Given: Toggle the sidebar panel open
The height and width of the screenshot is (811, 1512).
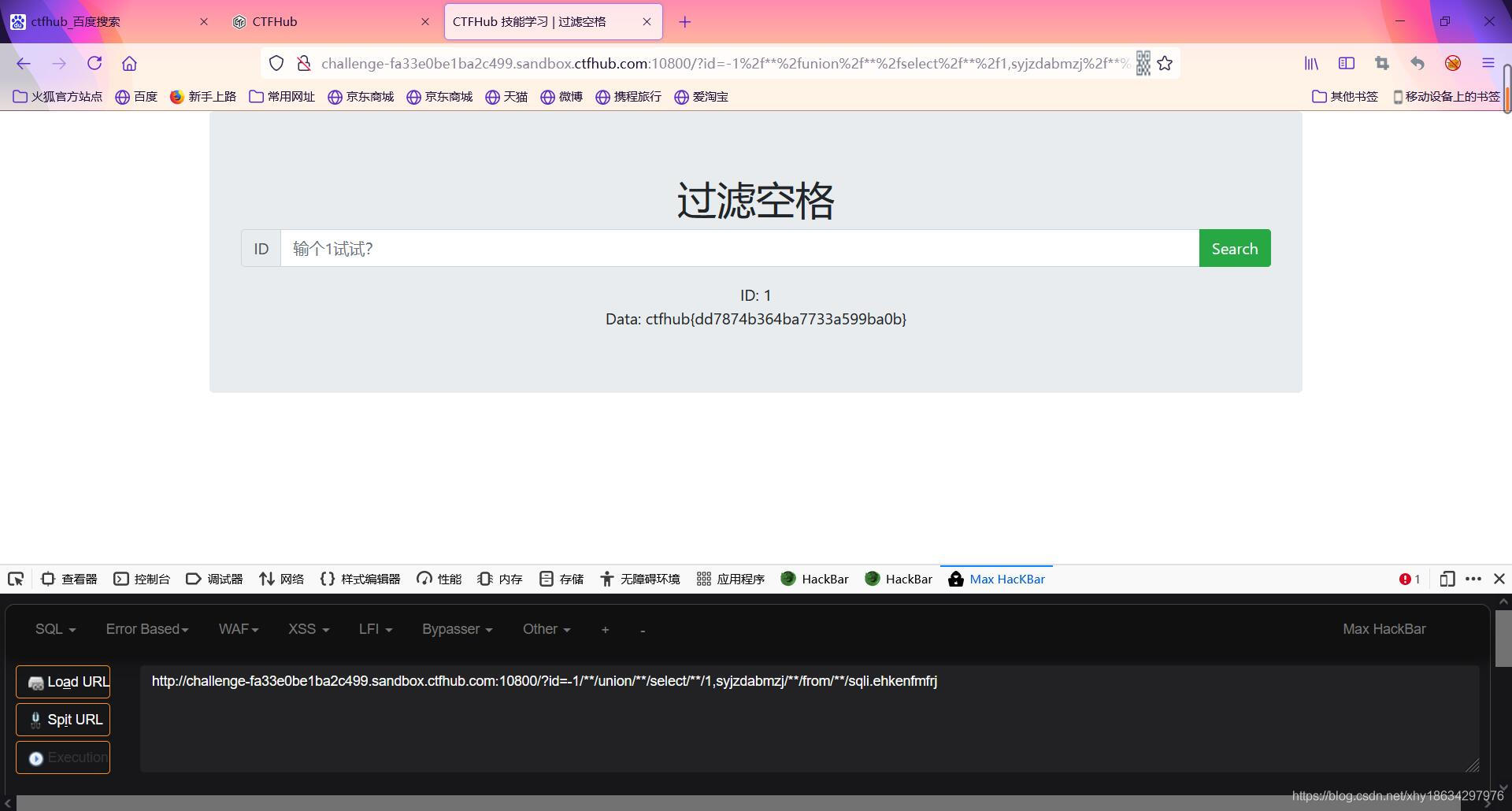Looking at the screenshot, I should point(1347,64).
